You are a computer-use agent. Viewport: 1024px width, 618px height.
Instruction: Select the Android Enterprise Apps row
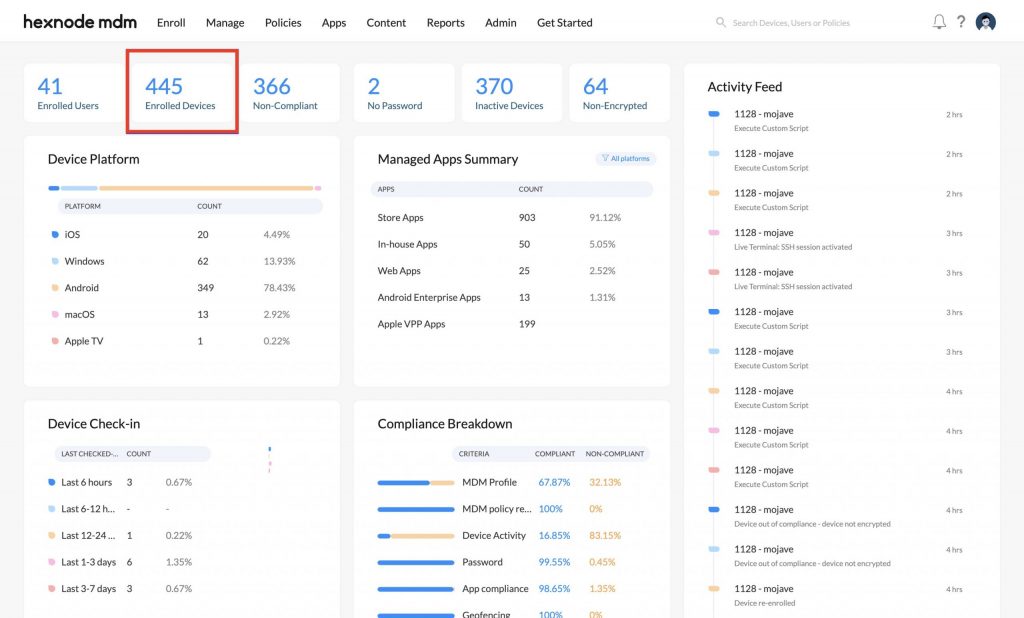(512, 297)
